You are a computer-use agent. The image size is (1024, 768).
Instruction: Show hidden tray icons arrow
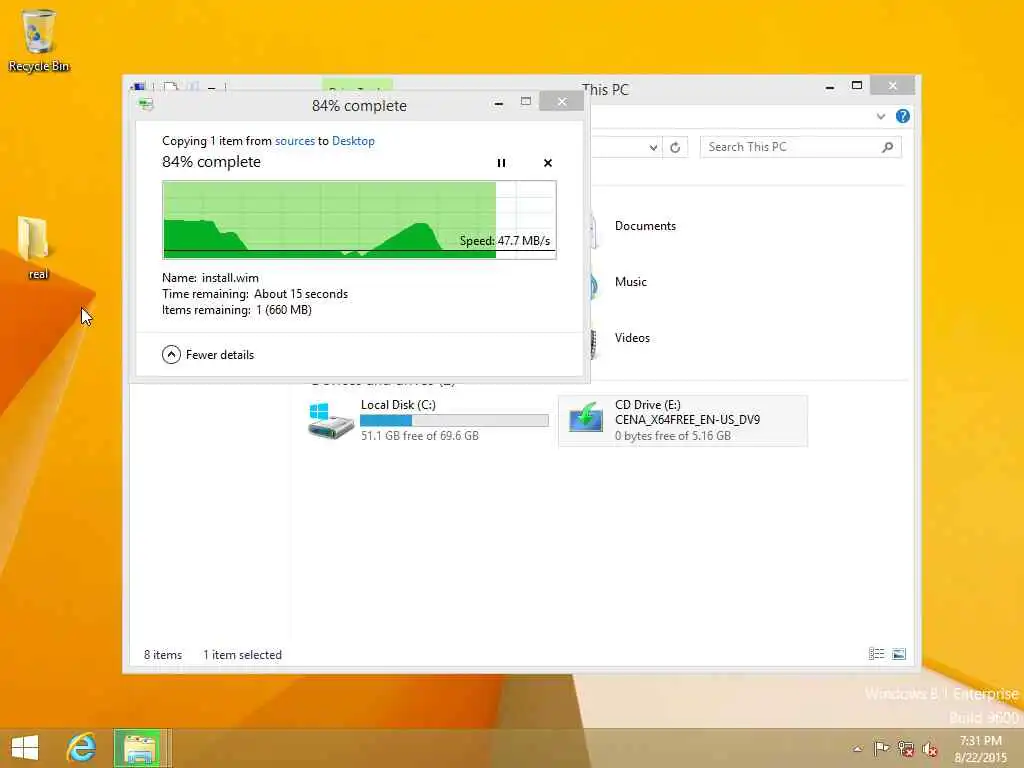[857, 749]
